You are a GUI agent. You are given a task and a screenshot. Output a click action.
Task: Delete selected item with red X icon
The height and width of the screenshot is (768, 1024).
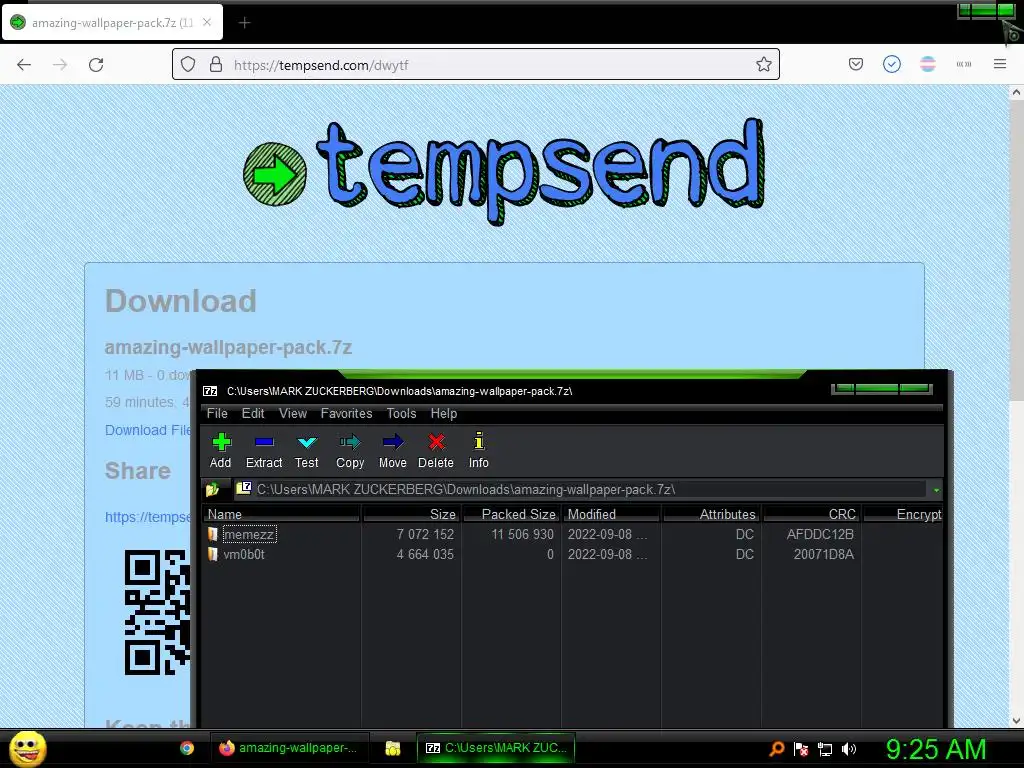click(x=436, y=451)
